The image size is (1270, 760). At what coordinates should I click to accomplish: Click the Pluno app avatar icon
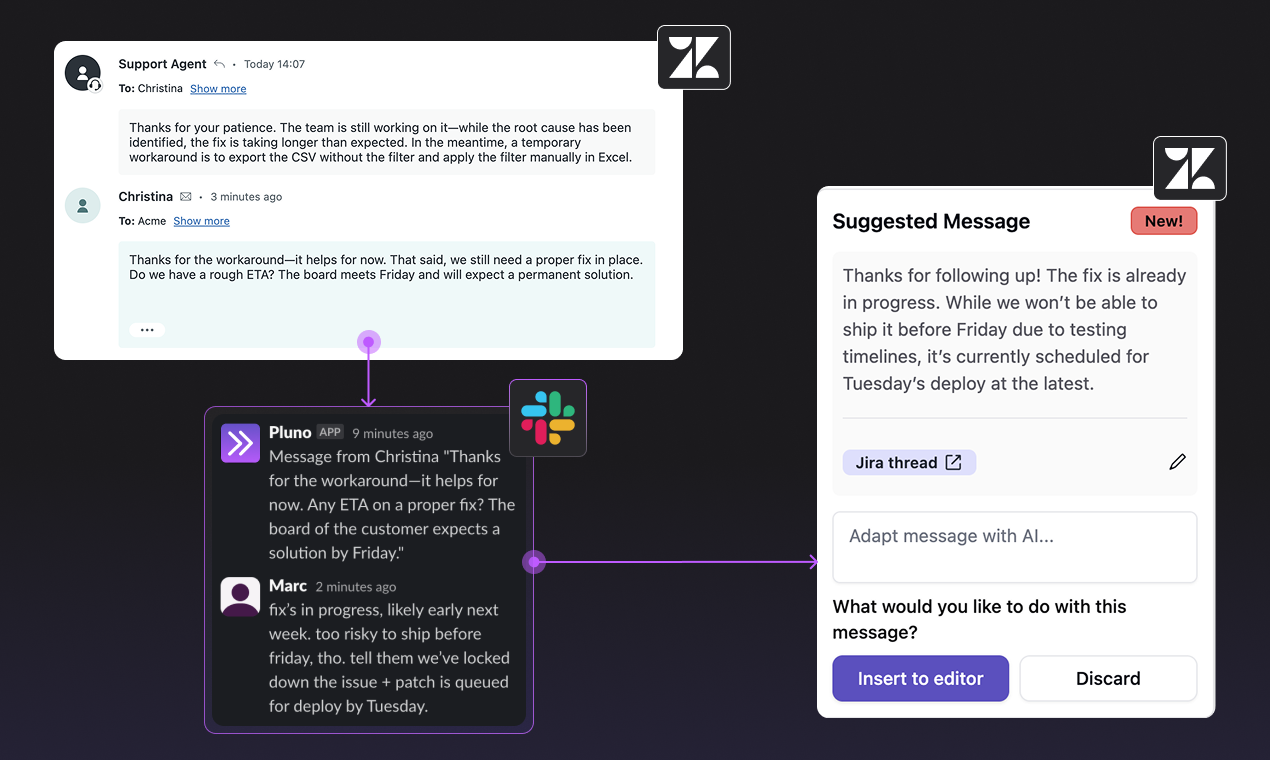240,443
